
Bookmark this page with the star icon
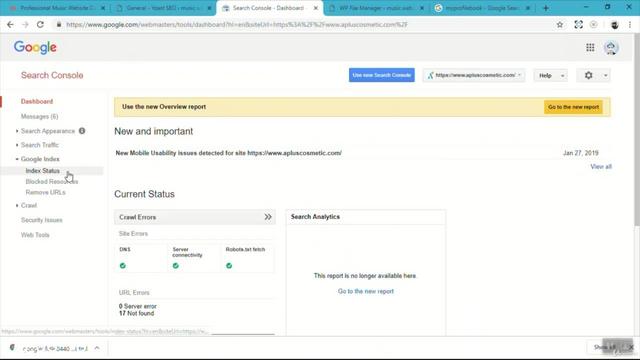tap(560, 24)
